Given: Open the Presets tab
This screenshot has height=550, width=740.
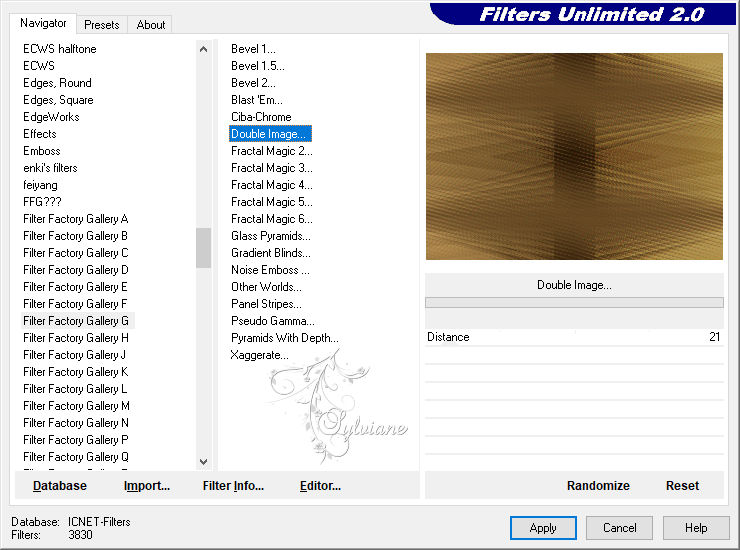Looking at the screenshot, I should click(101, 25).
